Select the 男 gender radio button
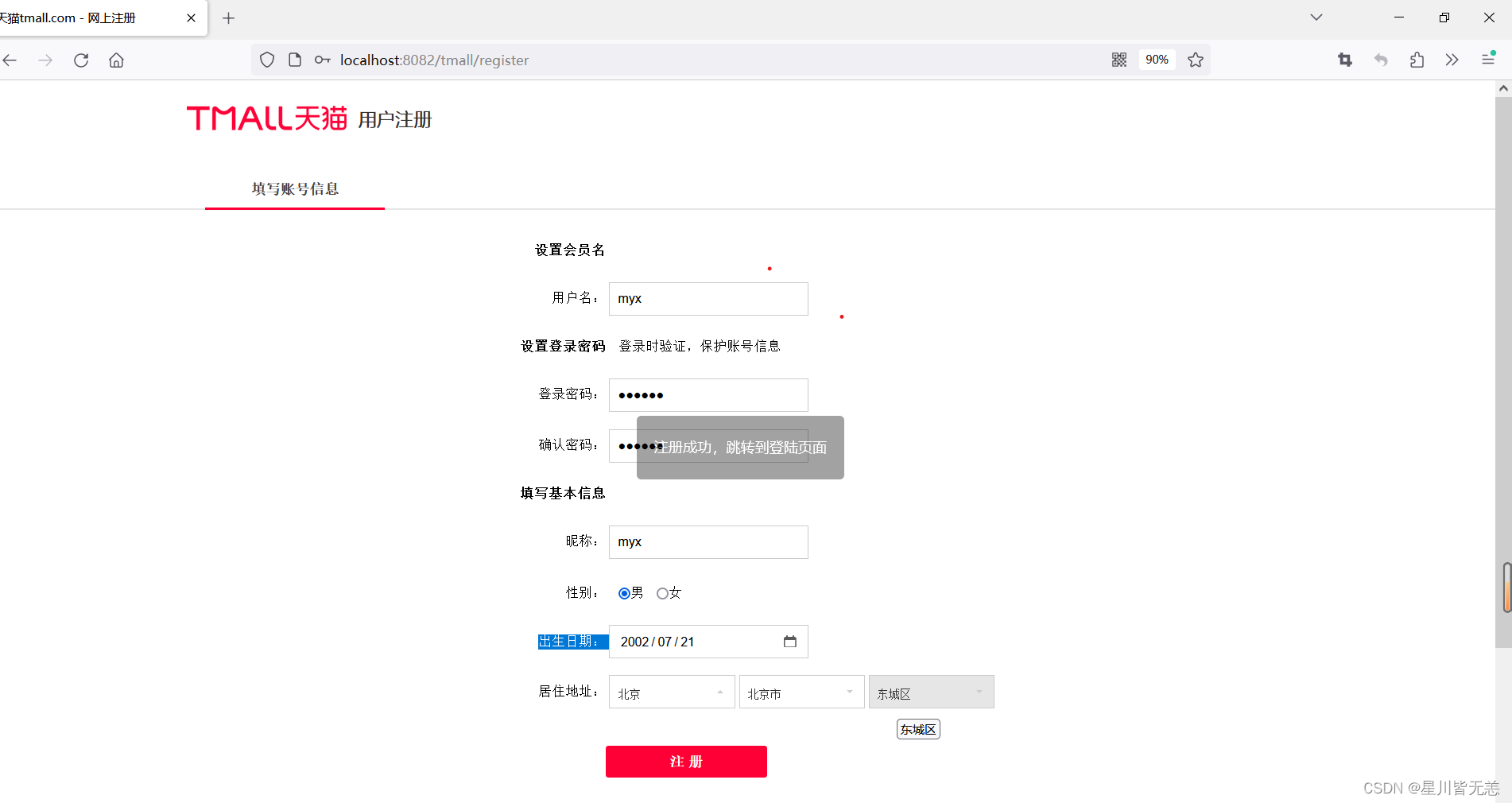 click(x=624, y=593)
